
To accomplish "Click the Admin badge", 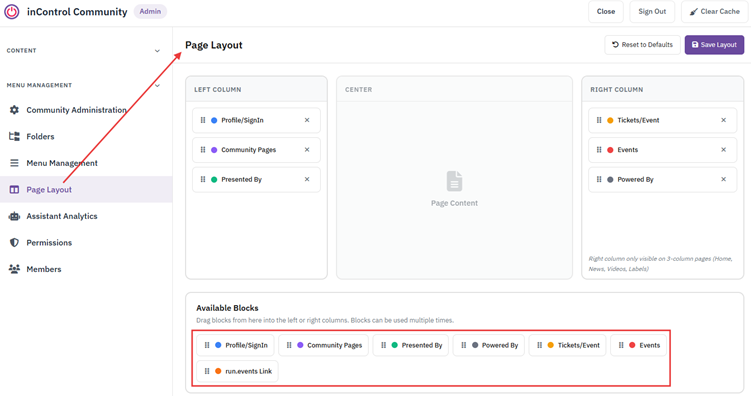I will [x=150, y=11].
